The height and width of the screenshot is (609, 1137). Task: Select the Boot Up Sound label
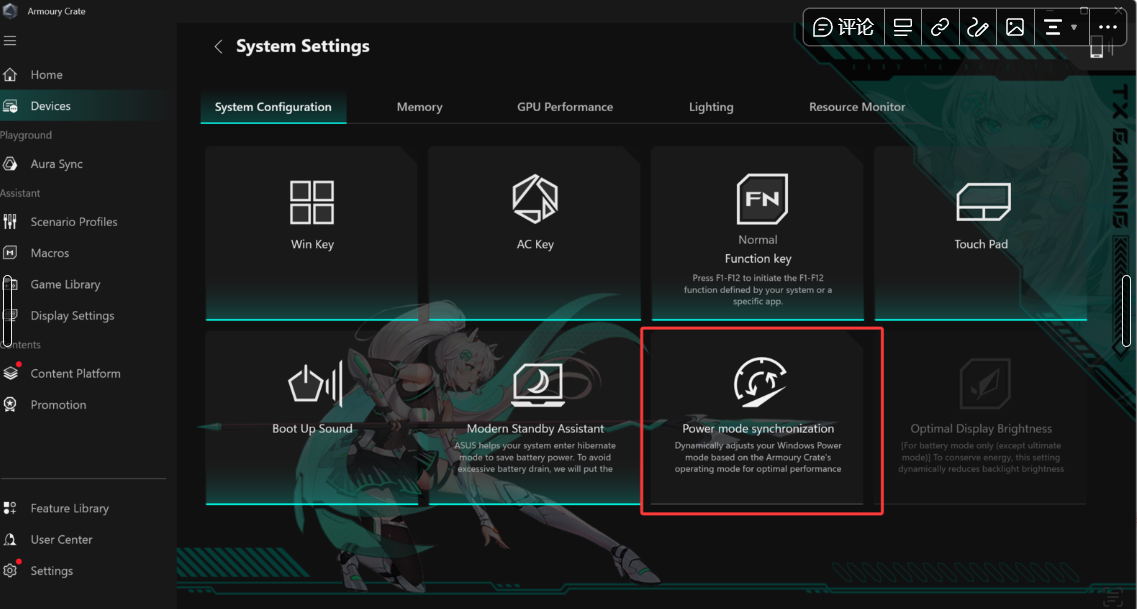coord(313,428)
